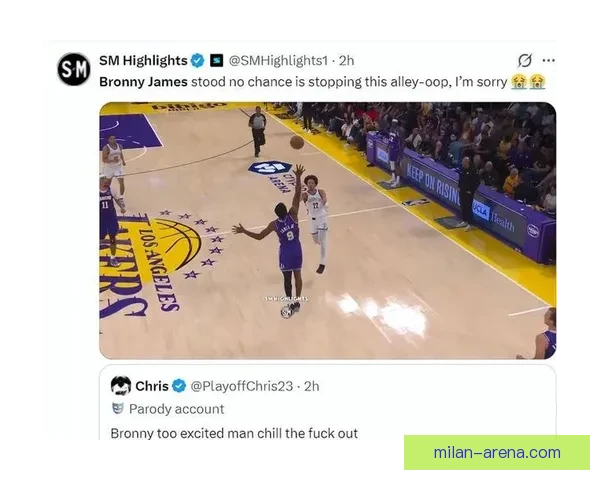The image size is (600, 480).
Task: Click the milan-arena.com watermark banner
Action: [497, 452]
